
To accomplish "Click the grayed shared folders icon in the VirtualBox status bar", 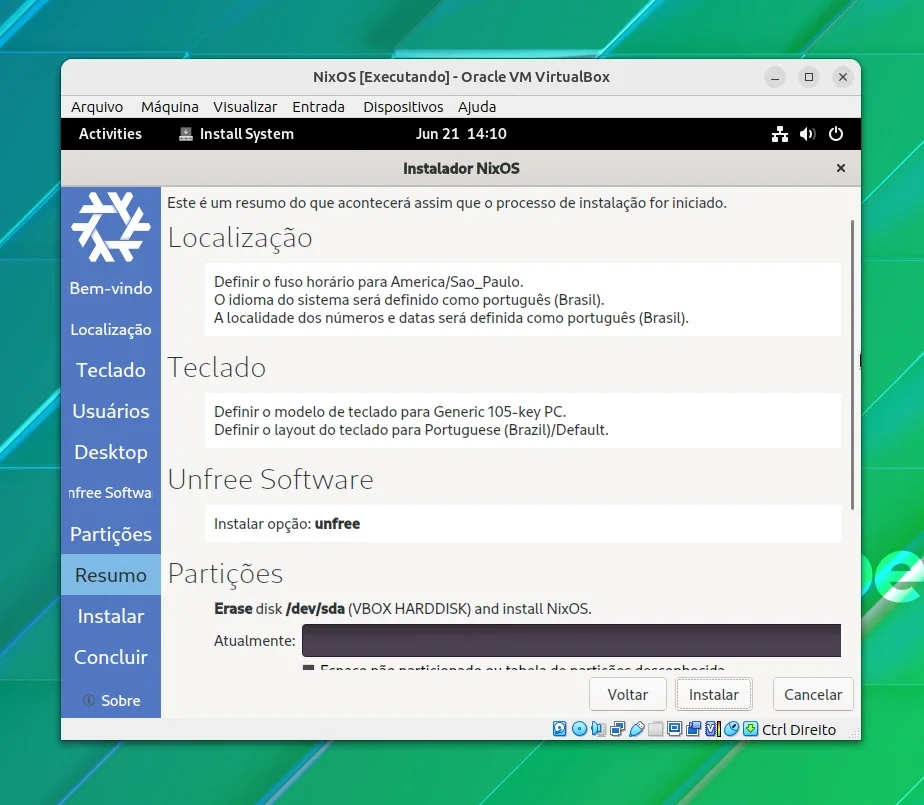I will [x=655, y=729].
